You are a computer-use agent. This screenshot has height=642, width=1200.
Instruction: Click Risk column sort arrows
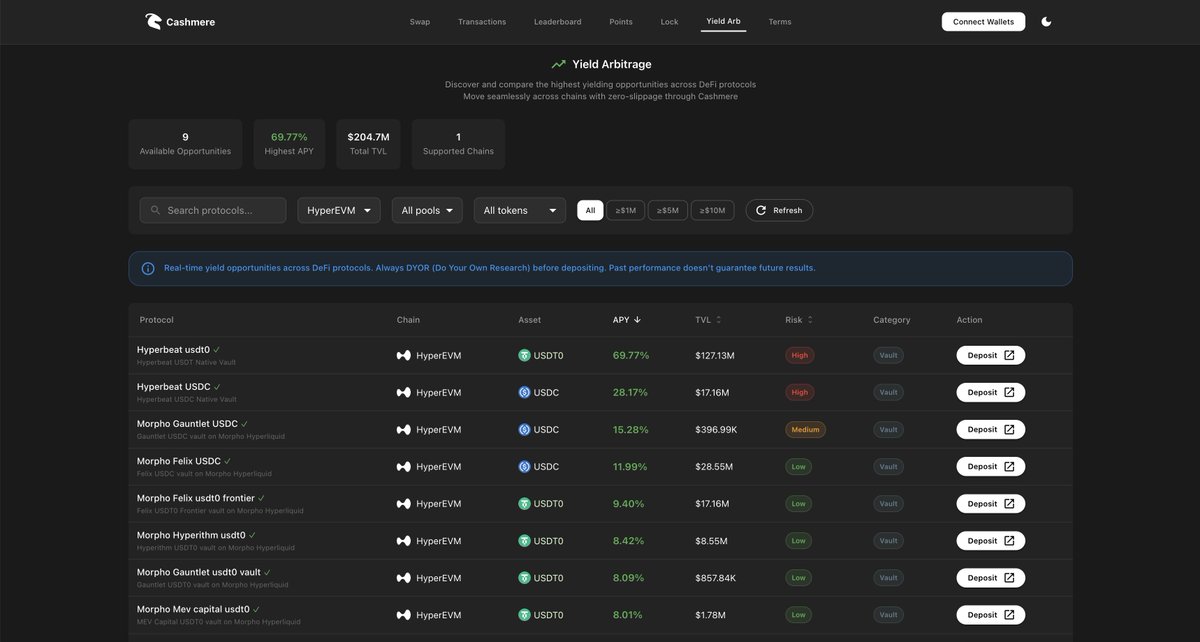tap(810, 320)
